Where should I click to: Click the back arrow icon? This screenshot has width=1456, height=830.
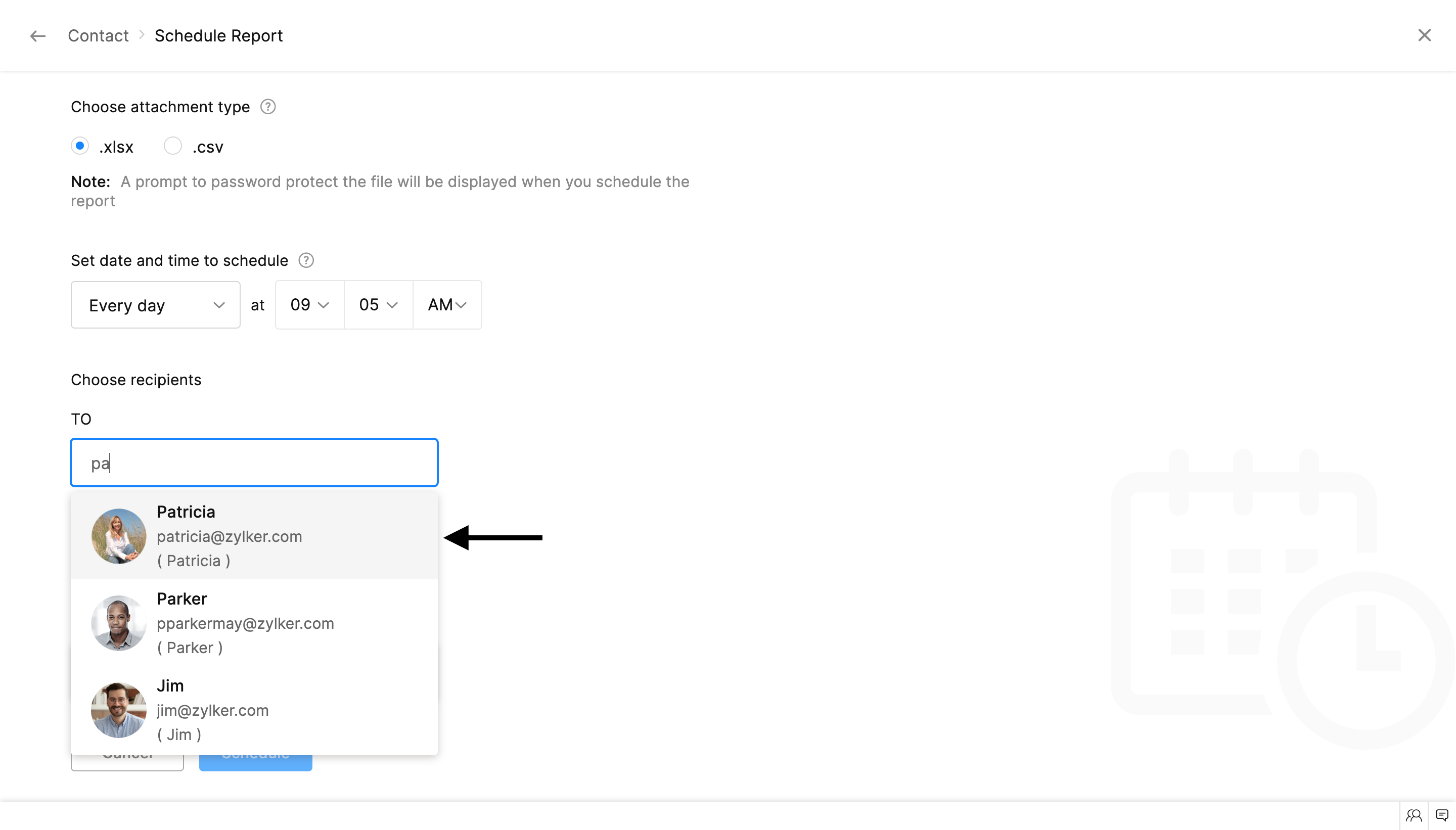coord(37,36)
